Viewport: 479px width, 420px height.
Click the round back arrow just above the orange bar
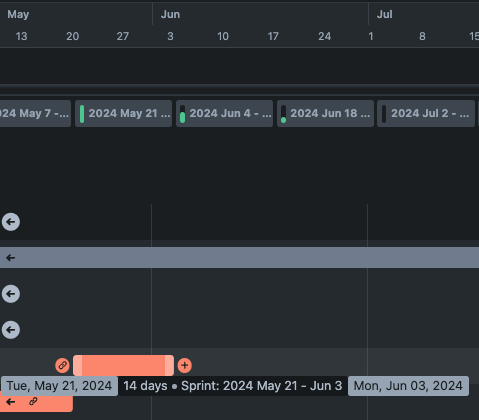[11, 330]
